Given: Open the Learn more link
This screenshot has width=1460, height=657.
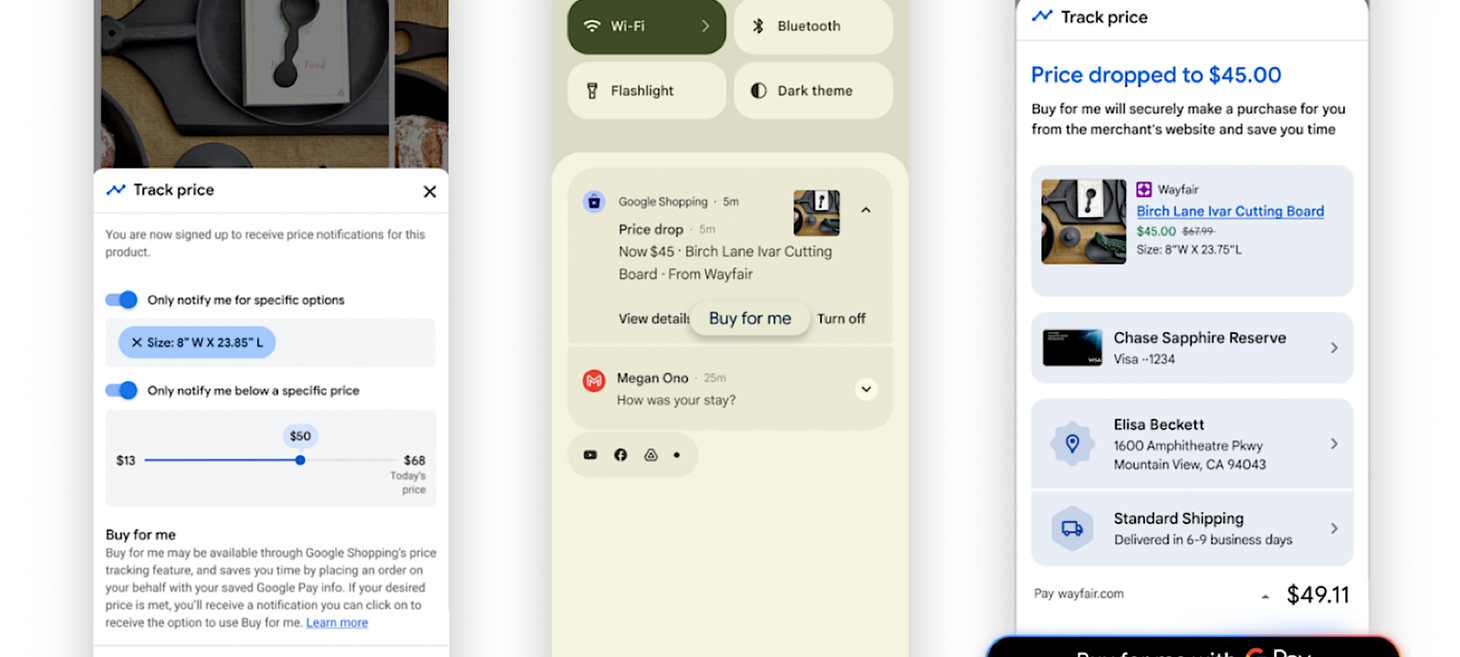Looking at the screenshot, I should point(336,623).
